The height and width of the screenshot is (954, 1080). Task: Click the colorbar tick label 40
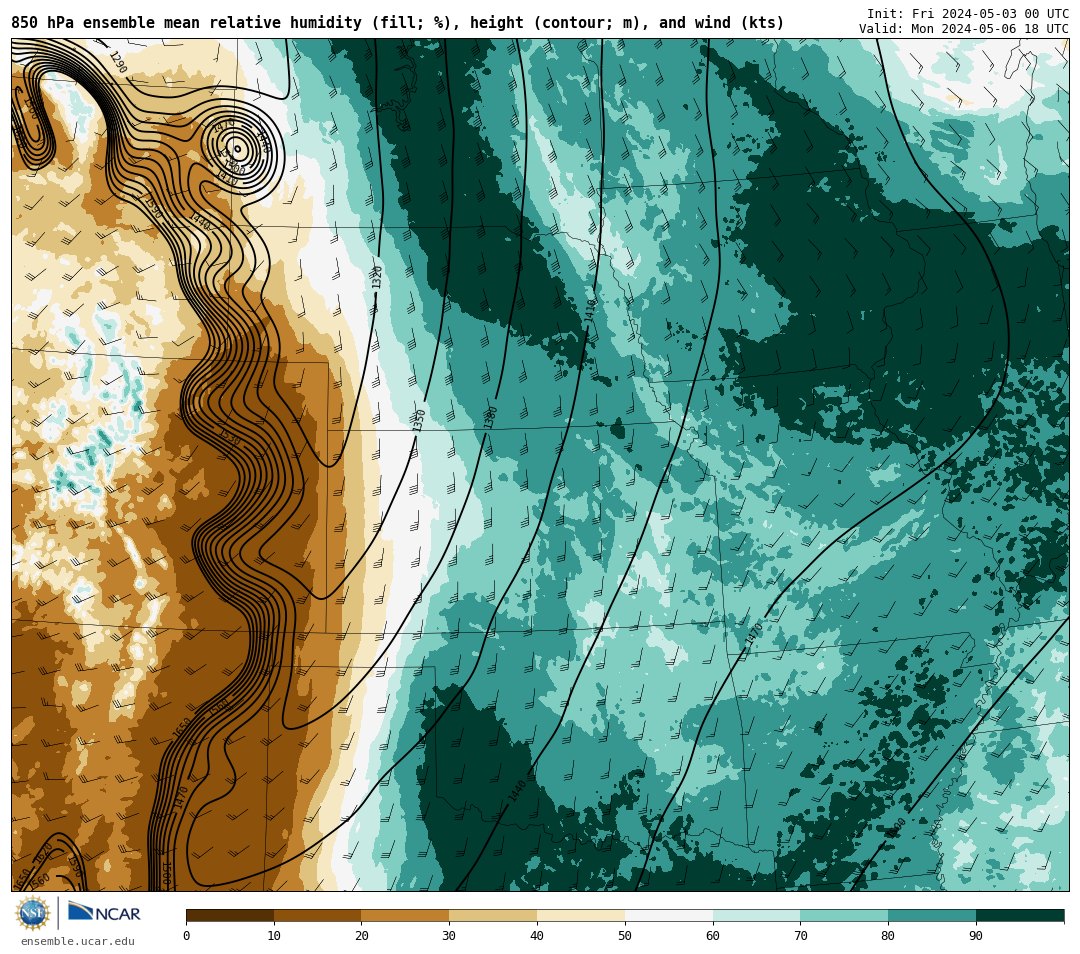pyautogui.click(x=537, y=936)
